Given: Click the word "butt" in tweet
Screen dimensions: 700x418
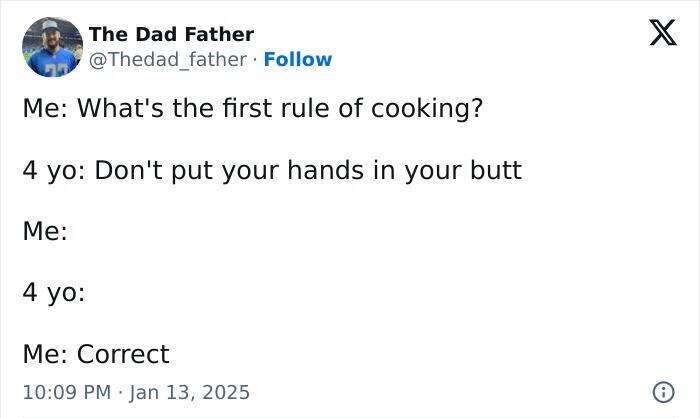Looking at the screenshot, I should [x=495, y=170].
